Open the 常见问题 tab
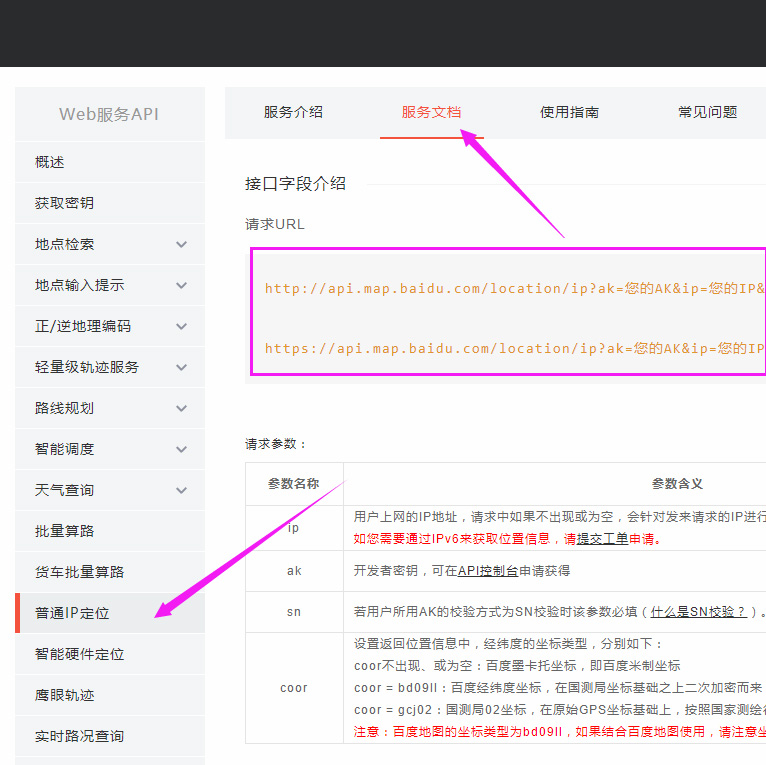Screen dimensions: 766x765 pyautogui.click(x=707, y=112)
